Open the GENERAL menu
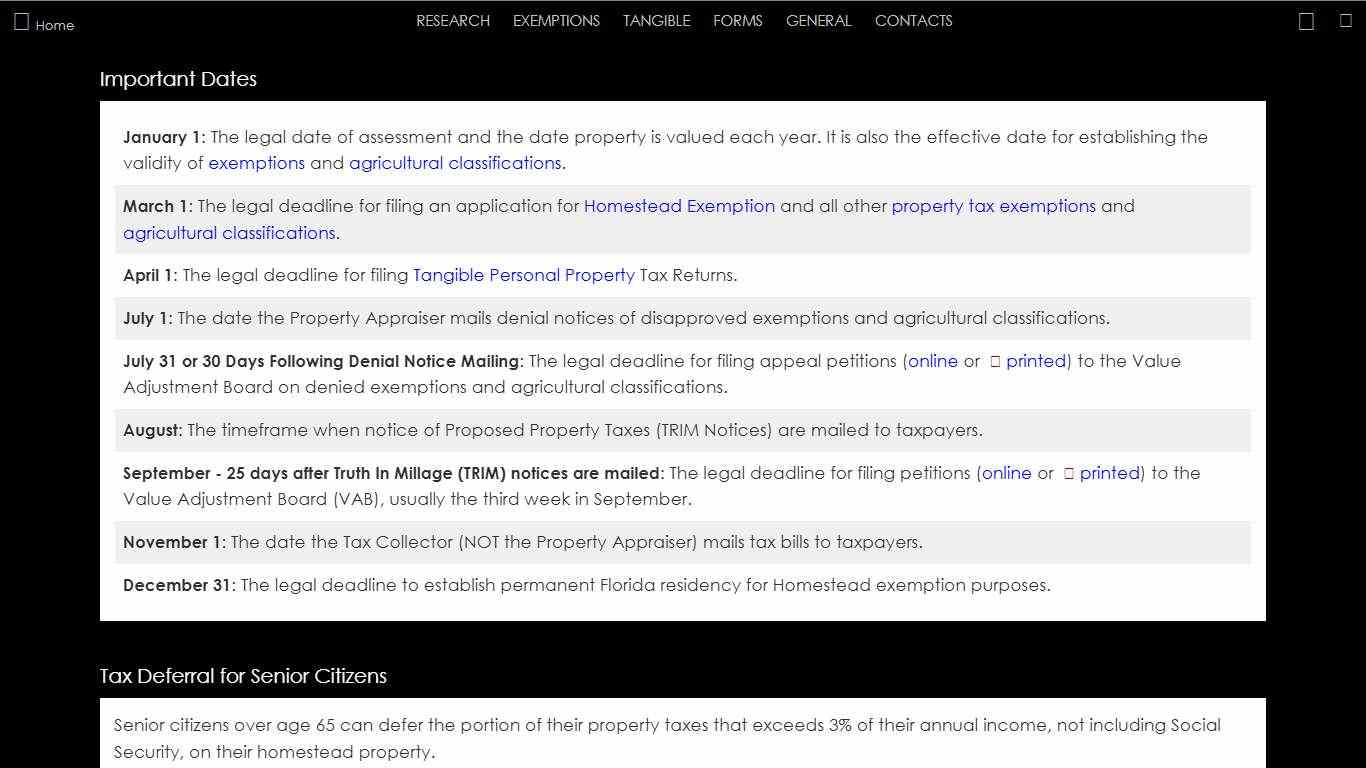 [x=818, y=21]
